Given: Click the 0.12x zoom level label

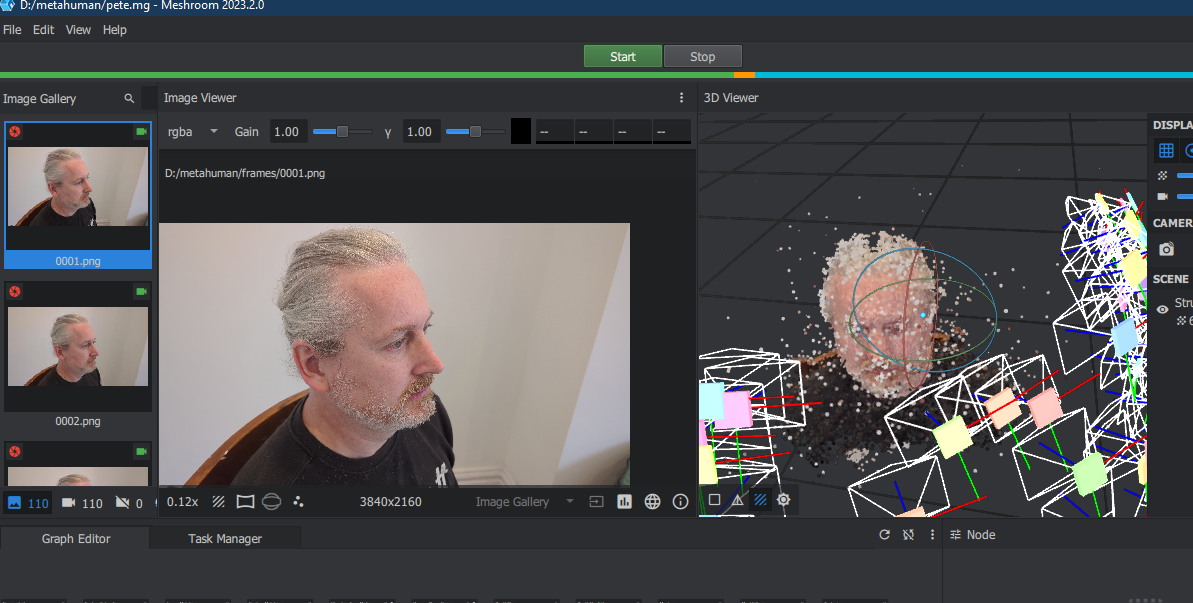Looking at the screenshot, I should (183, 502).
